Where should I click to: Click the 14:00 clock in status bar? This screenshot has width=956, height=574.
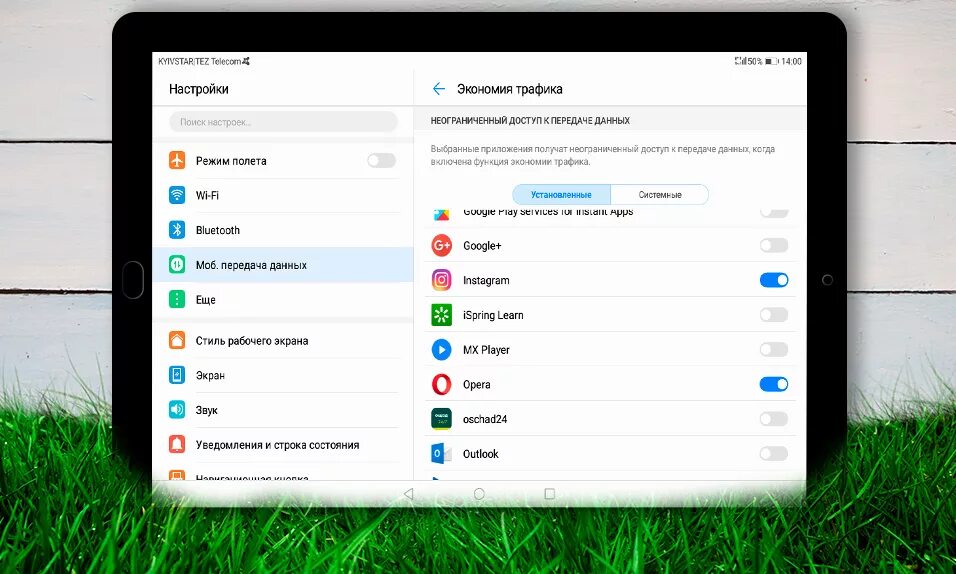point(791,61)
